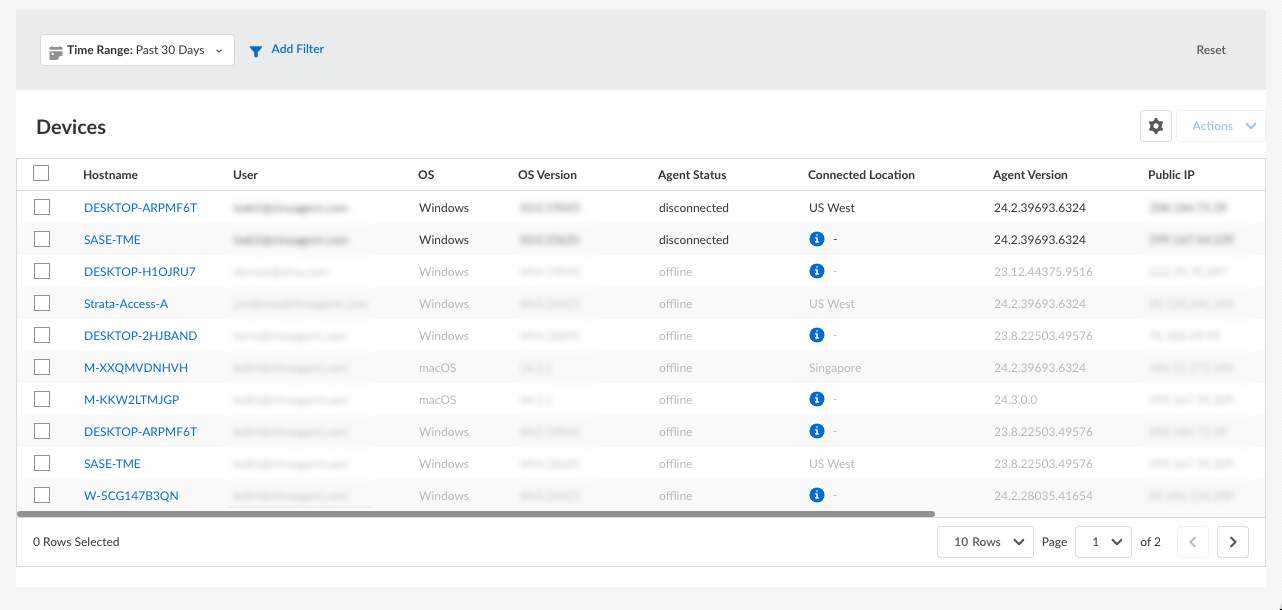1282x610 pixels.
Task: Select checkbox for M-XXQMVDNHVH device
Action: pyautogui.click(x=41, y=368)
